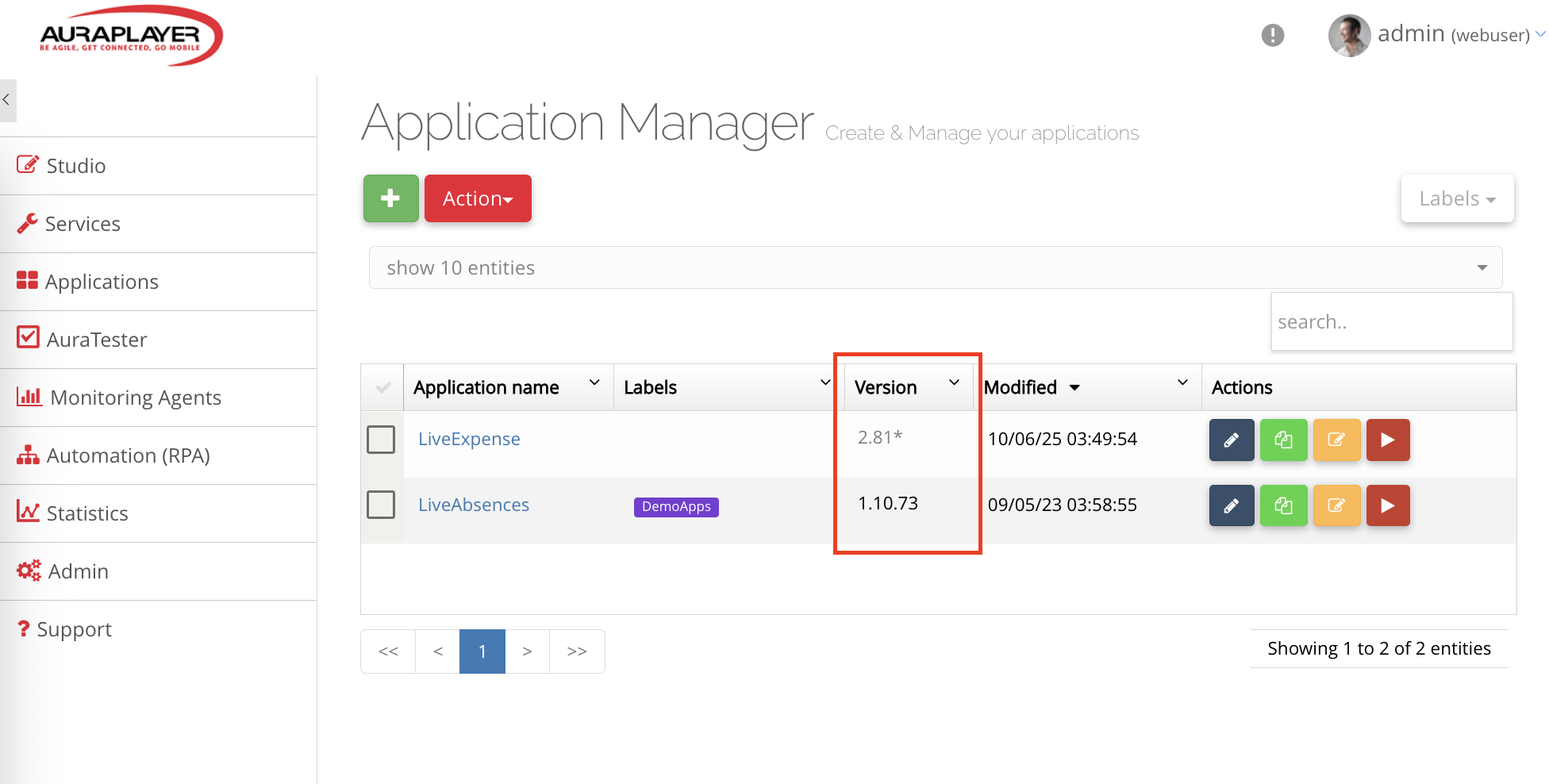
Task: Sort by Application name column header
Action: (486, 387)
